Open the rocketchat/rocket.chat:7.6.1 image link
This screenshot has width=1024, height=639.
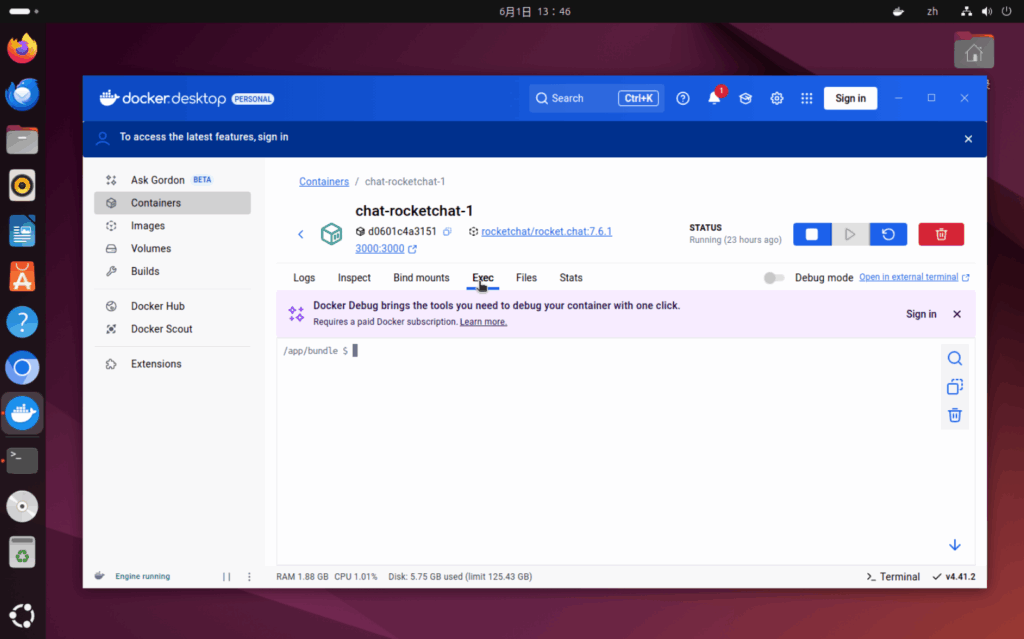click(547, 231)
